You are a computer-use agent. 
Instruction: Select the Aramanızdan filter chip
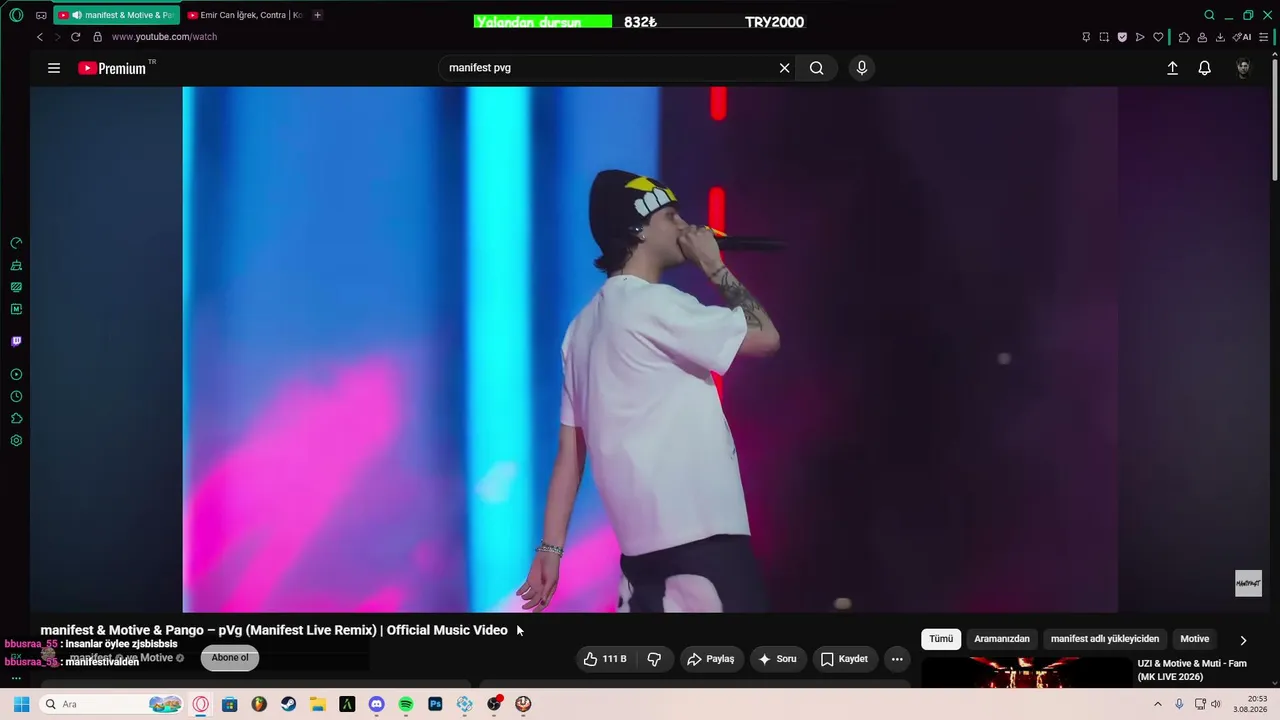tap(1002, 639)
